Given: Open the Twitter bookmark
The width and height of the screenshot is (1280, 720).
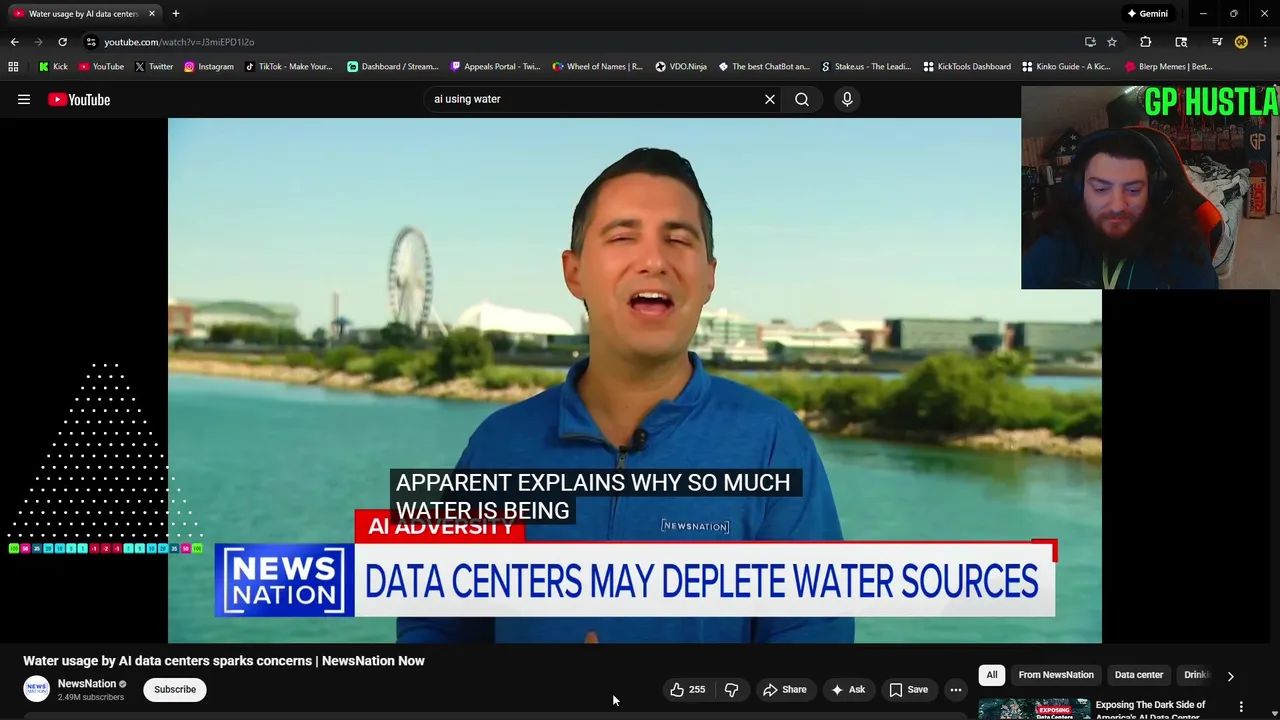Looking at the screenshot, I should (x=154, y=67).
